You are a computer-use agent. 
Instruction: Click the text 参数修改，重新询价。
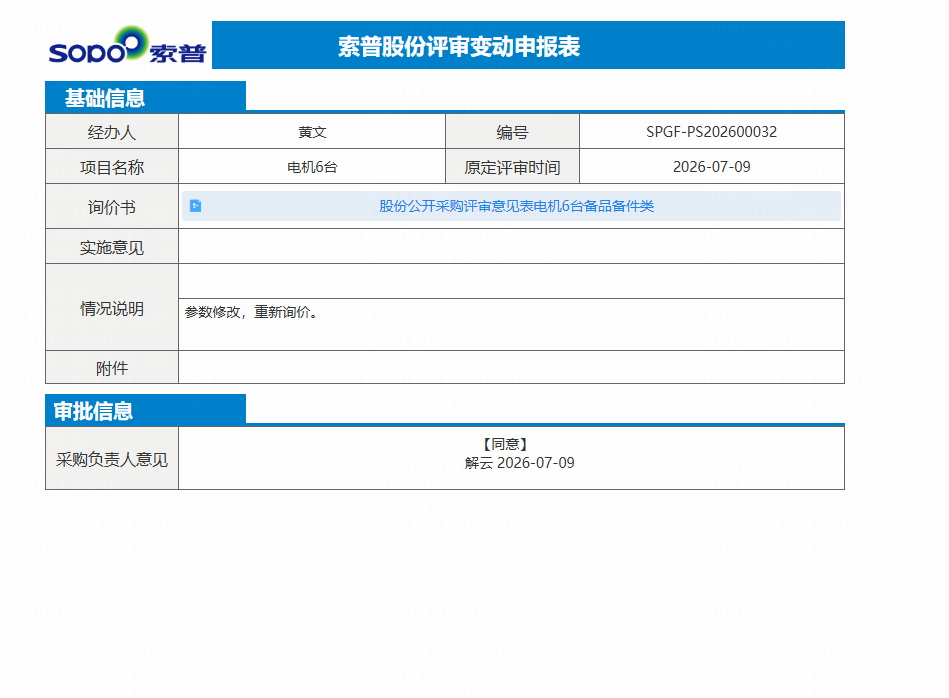(x=251, y=312)
